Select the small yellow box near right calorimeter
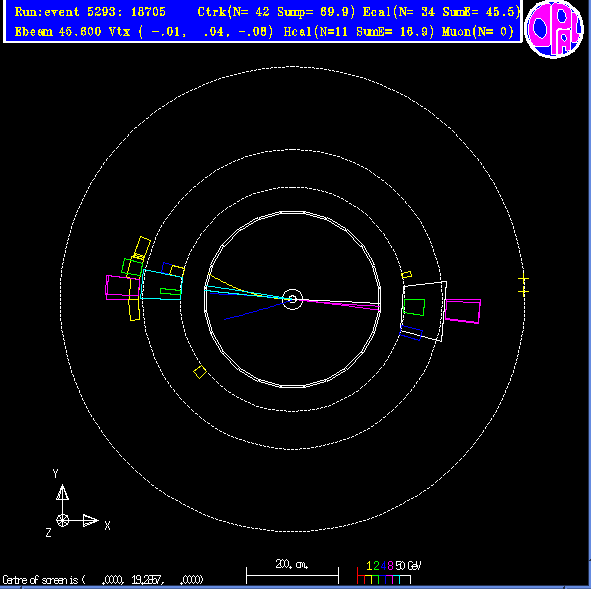Viewport: 591px width, 589px height. (406, 275)
